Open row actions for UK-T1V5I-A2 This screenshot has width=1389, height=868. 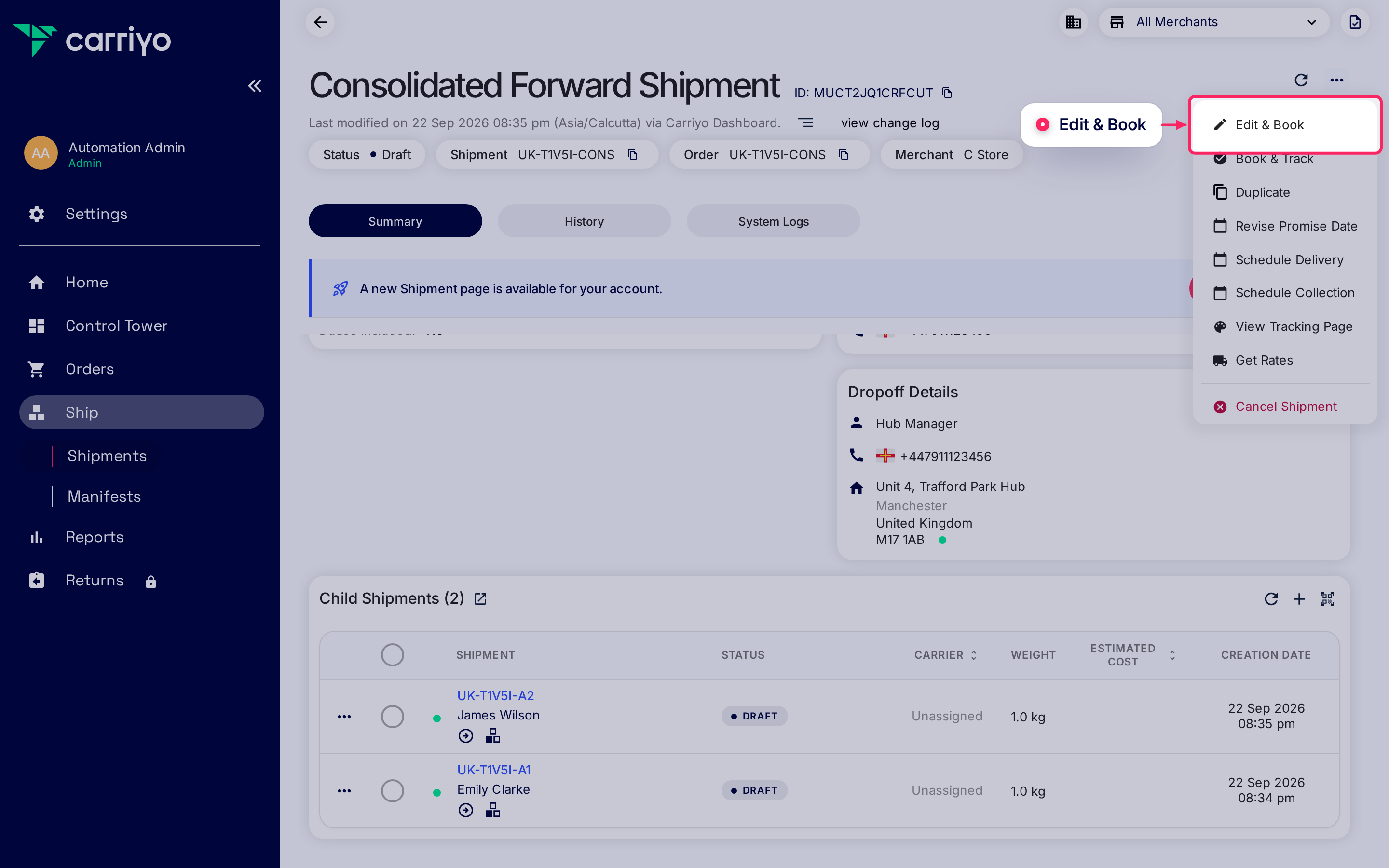344,717
